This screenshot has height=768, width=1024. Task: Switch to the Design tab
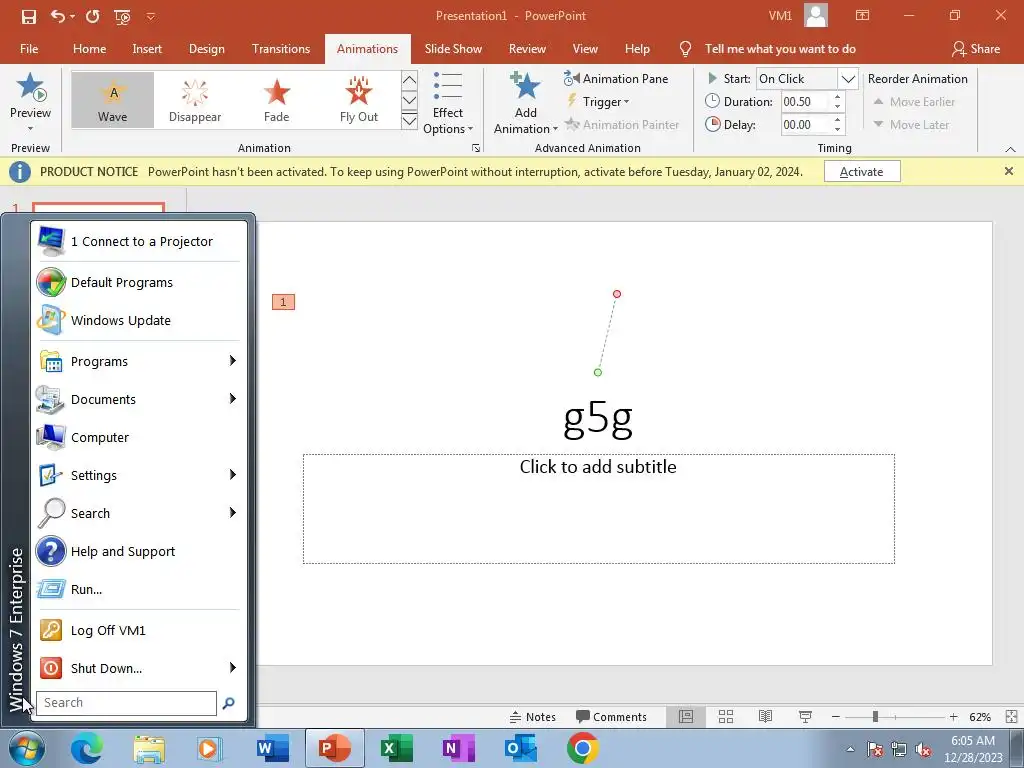(206, 49)
